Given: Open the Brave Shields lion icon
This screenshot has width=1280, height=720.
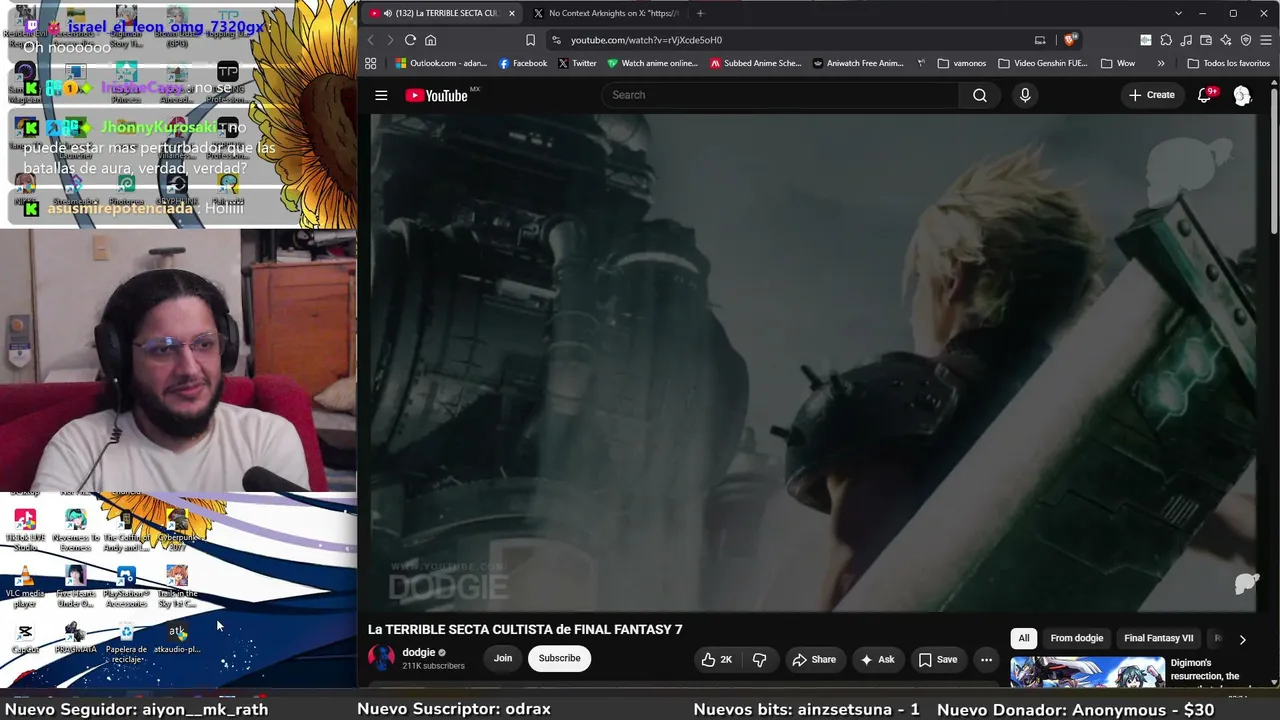Looking at the screenshot, I should click(1070, 40).
